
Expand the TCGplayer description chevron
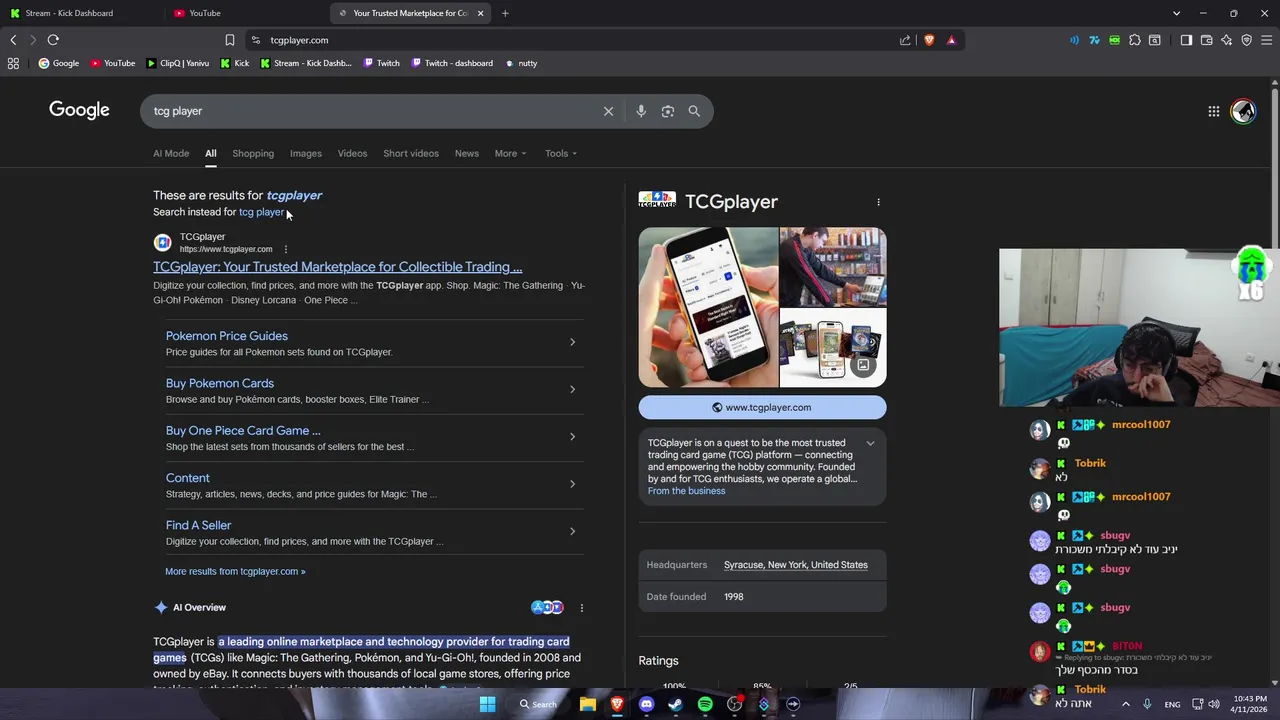click(870, 443)
